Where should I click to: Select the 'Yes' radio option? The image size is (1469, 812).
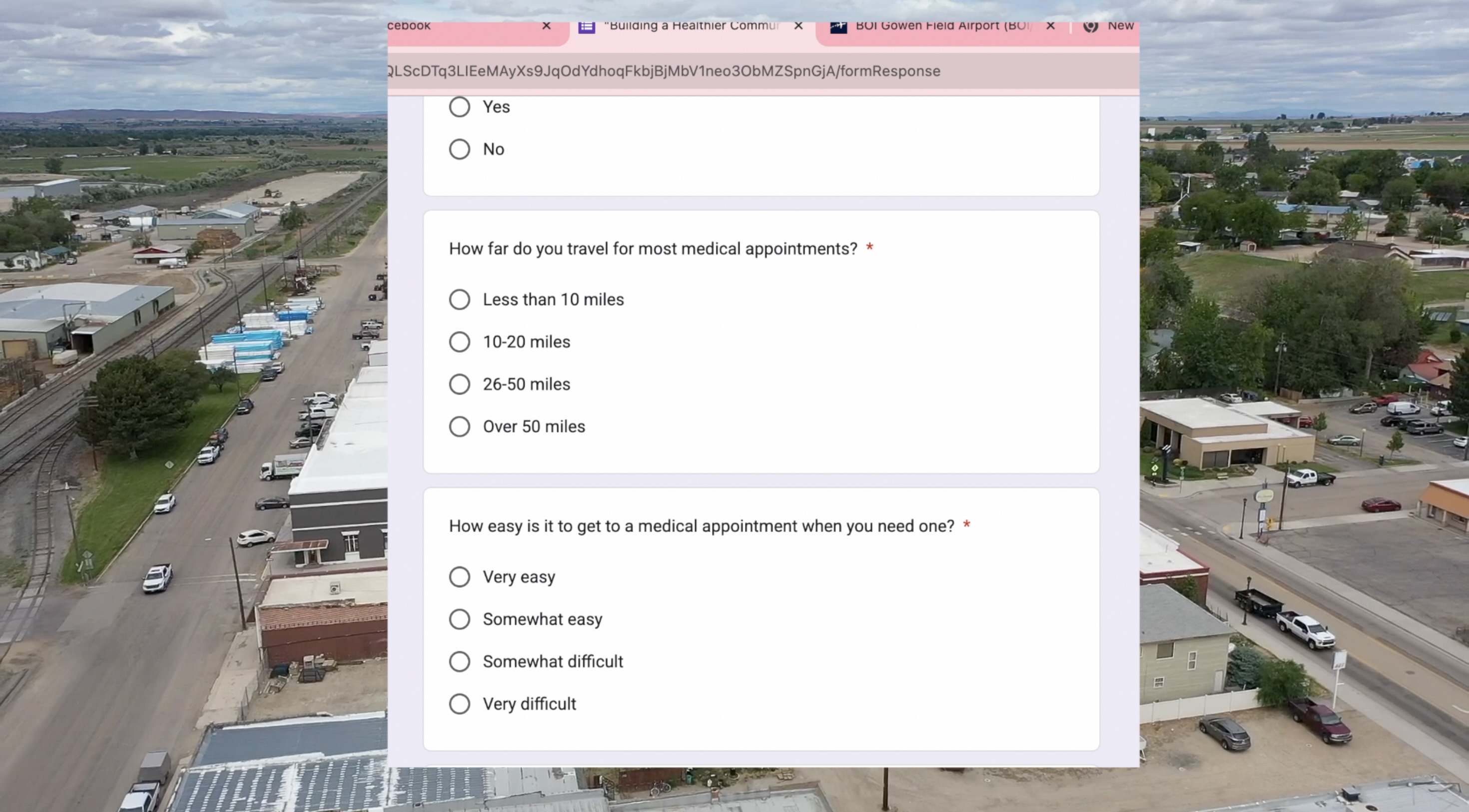point(459,106)
